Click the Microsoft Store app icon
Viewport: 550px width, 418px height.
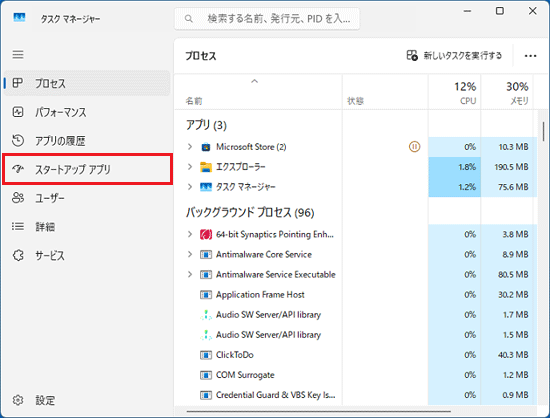(x=206, y=147)
